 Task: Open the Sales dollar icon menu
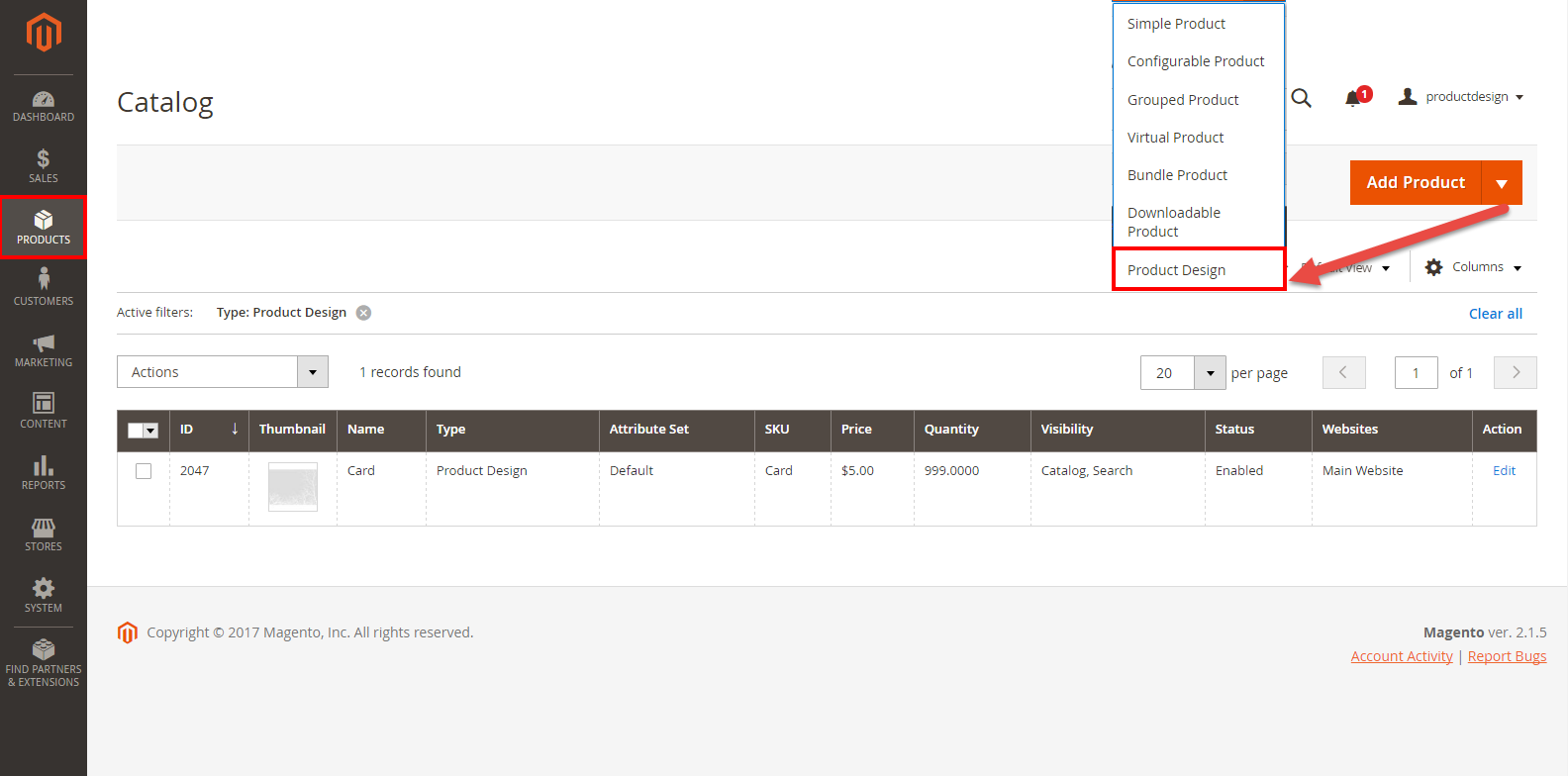[x=43, y=165]
